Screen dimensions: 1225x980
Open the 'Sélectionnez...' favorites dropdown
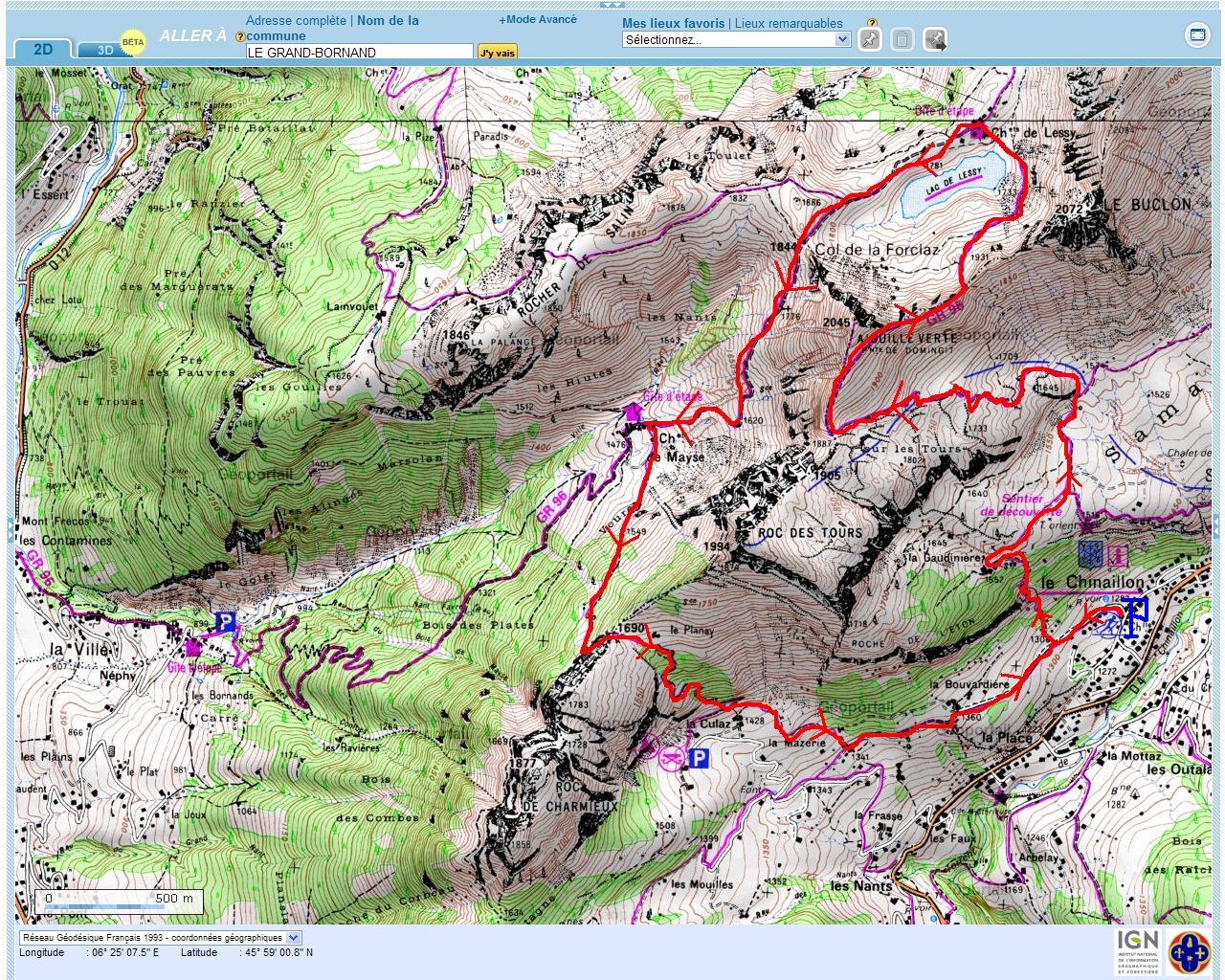[x=735, y=40]
